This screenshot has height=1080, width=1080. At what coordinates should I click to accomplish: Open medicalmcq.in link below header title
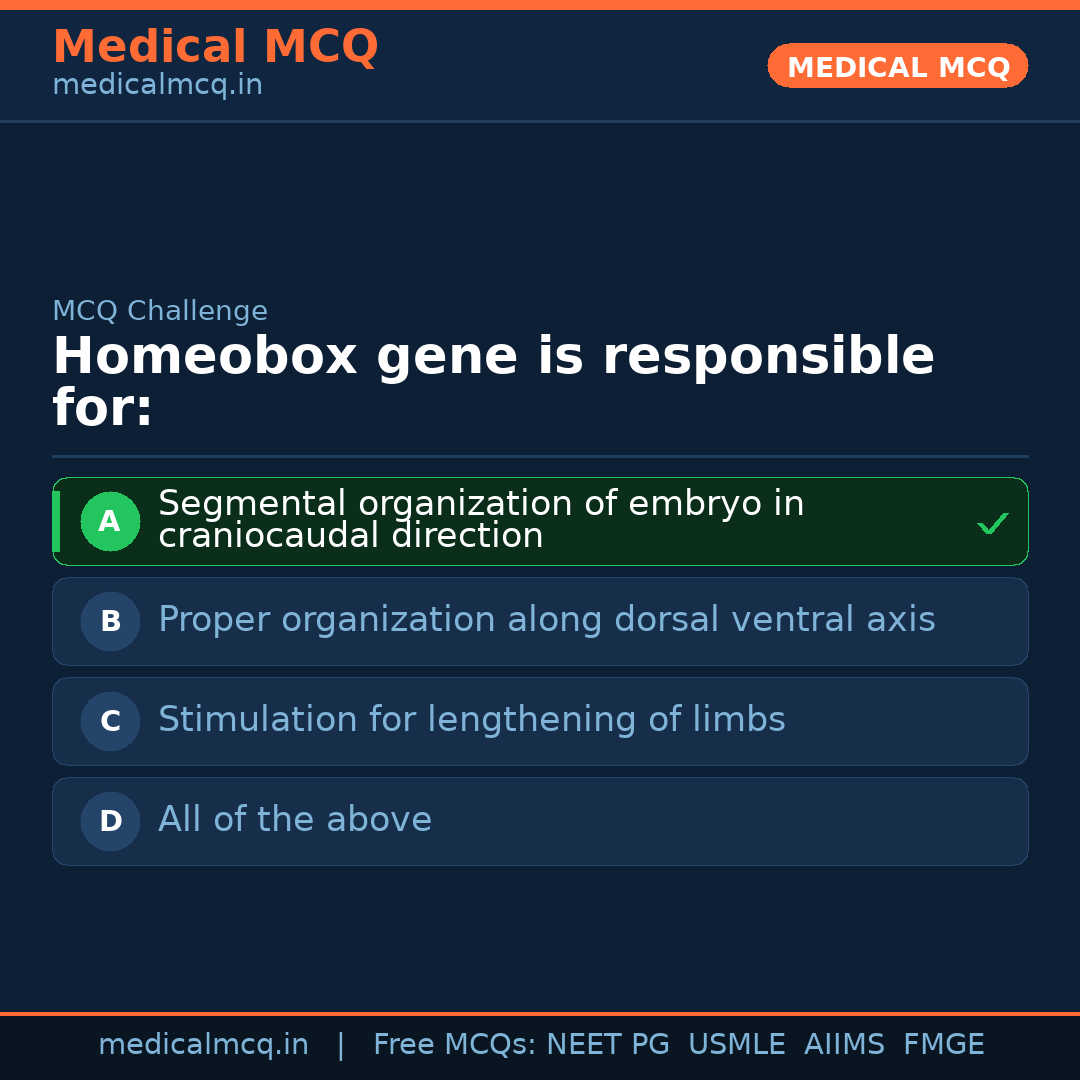157,86
